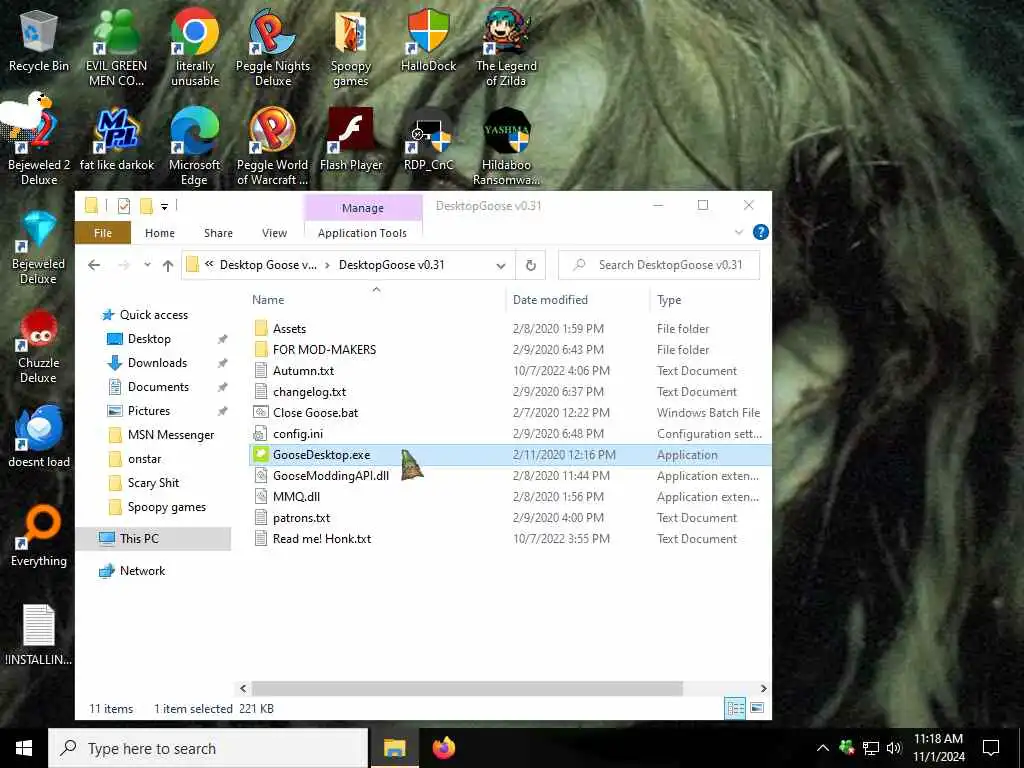Select the Peggle Nights Deluxe desktop icon
The image size is (1024, 768).
tap(272, 47)
